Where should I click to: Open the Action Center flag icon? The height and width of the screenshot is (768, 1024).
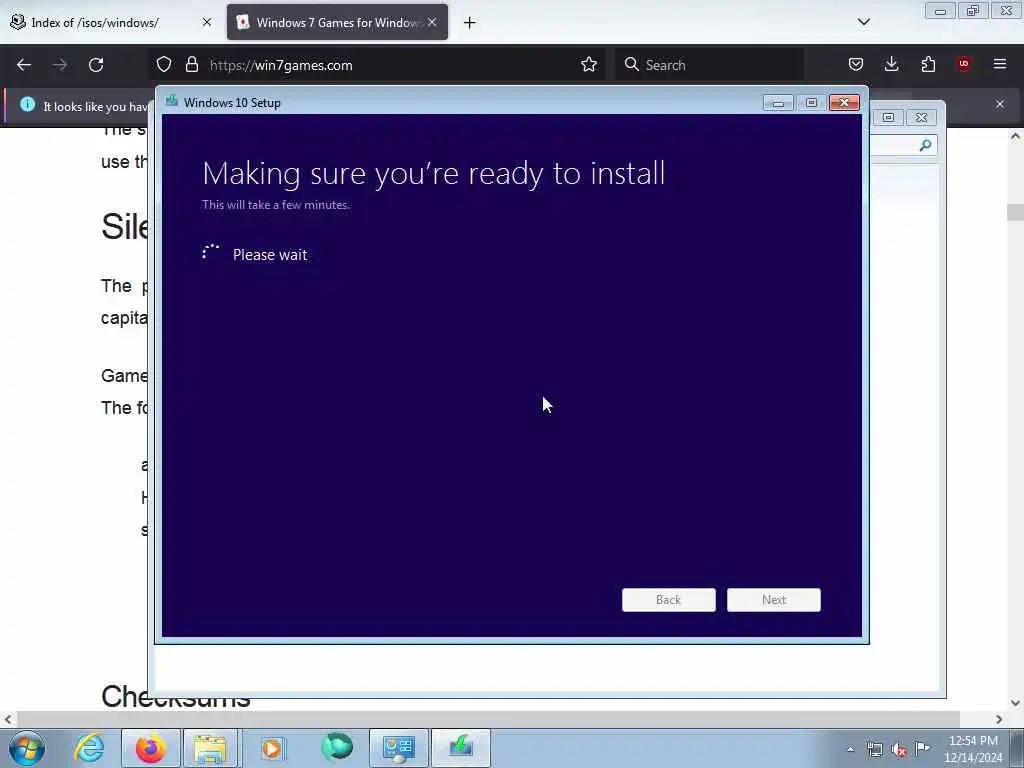point(923,748)
